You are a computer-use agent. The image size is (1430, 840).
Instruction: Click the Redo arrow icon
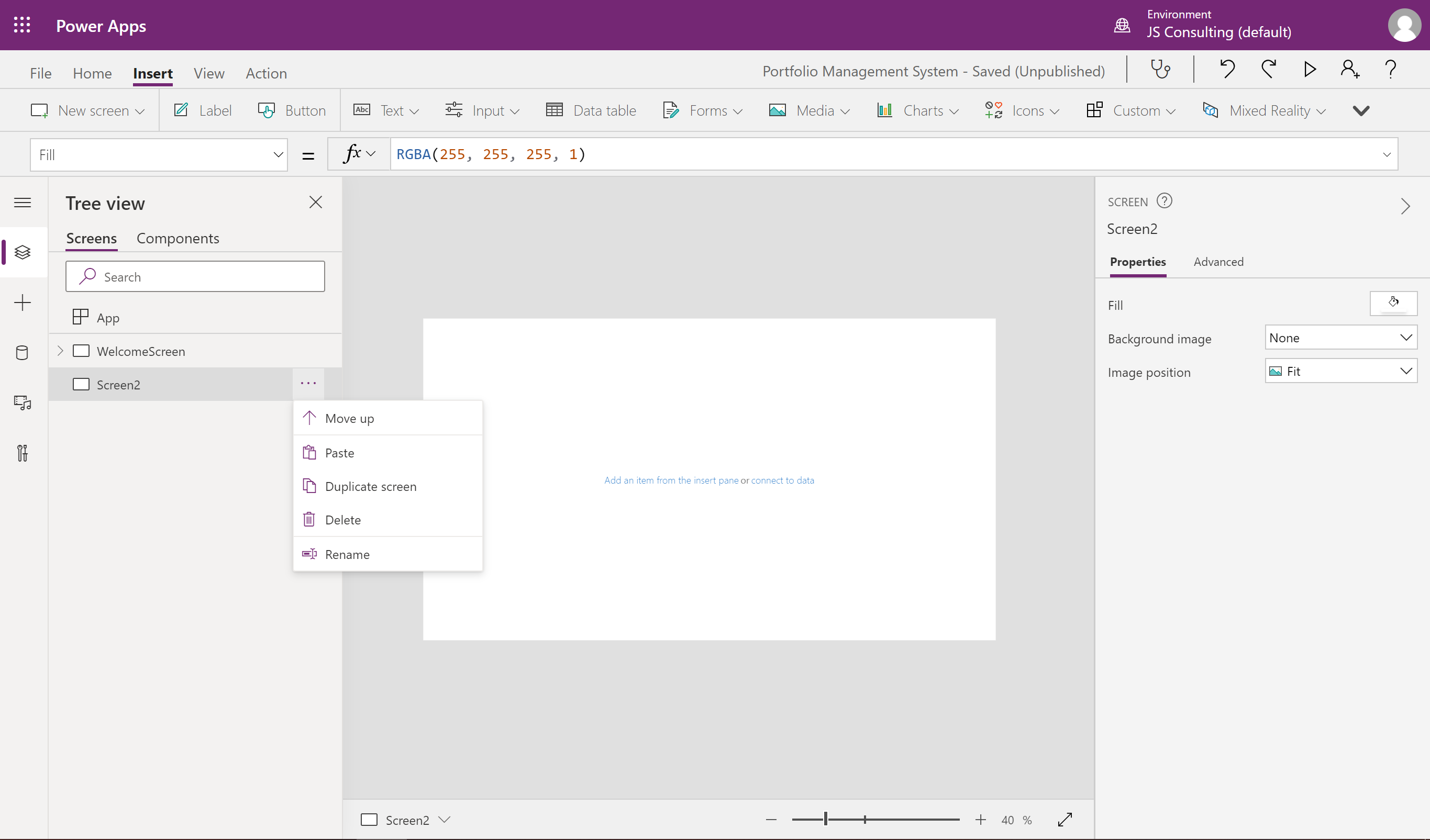pos(1269,70)
